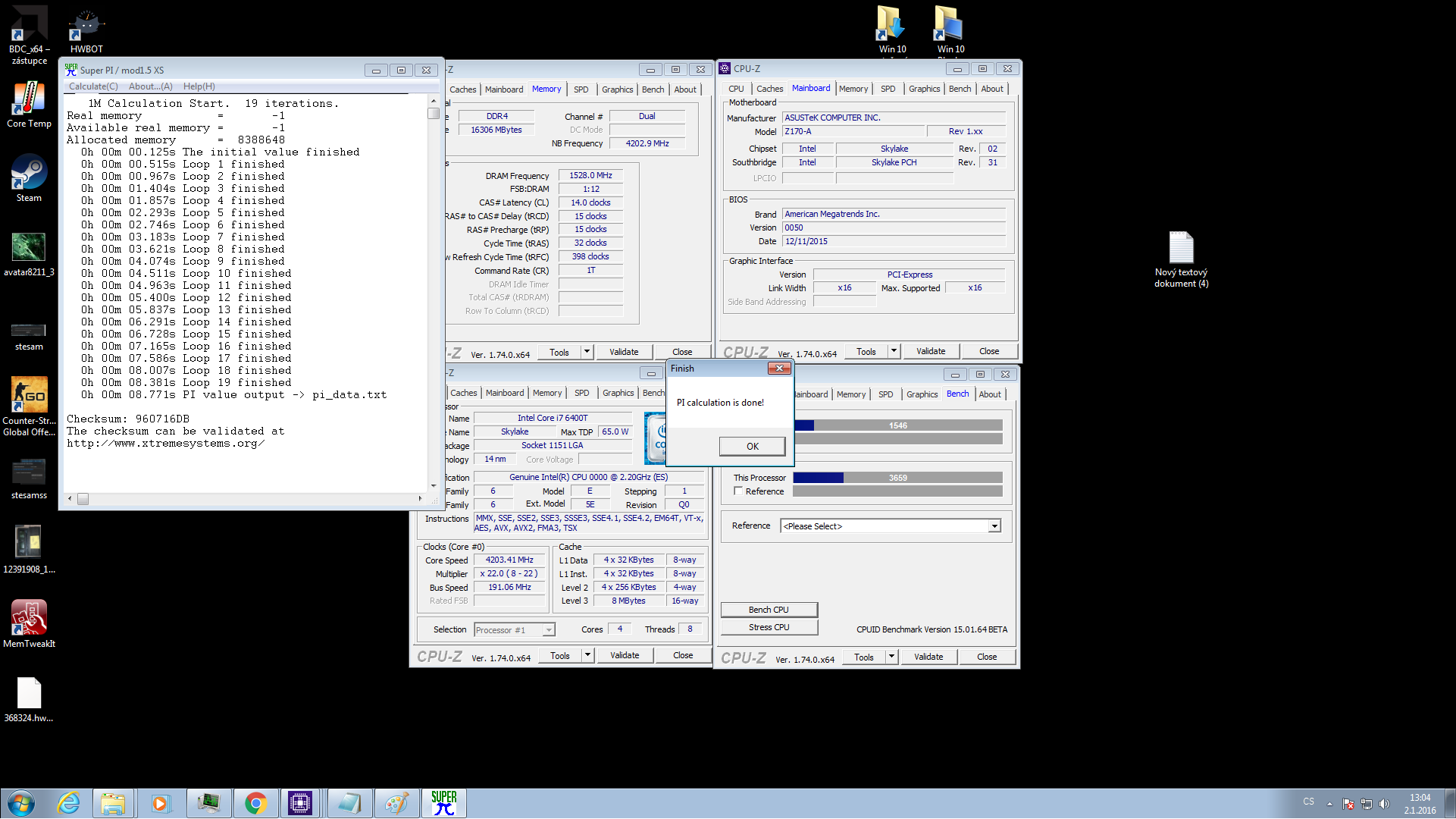The width and height of the screenshot is (1456, 819).
Task: Expand the Reference Please Select dropdown
Action: coord(994,526)
